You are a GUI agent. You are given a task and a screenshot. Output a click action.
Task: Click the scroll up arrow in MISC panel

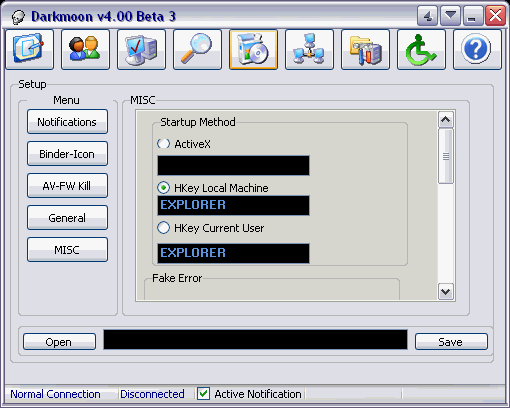(x=446, y=120)
